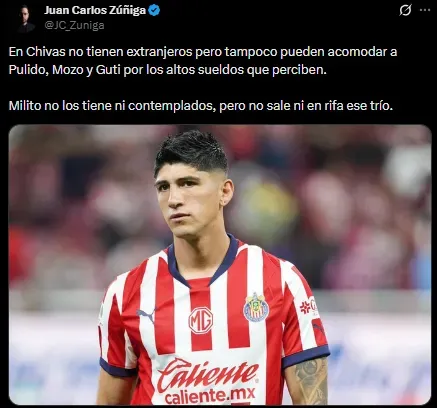Click the Caliente sponsor script on jersey
Viewport: 437px width, 408px height.
pos(207,374)
